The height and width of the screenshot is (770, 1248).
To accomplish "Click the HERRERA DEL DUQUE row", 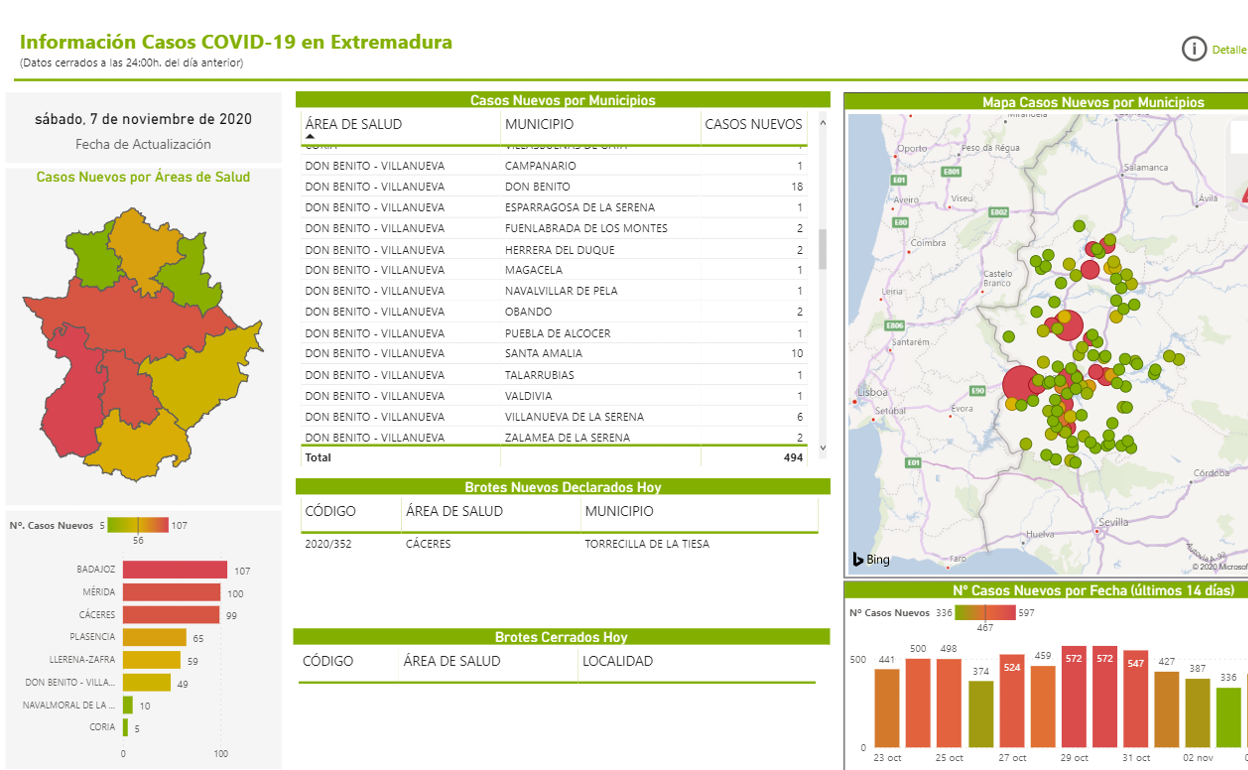I will [x=554, y=250].
